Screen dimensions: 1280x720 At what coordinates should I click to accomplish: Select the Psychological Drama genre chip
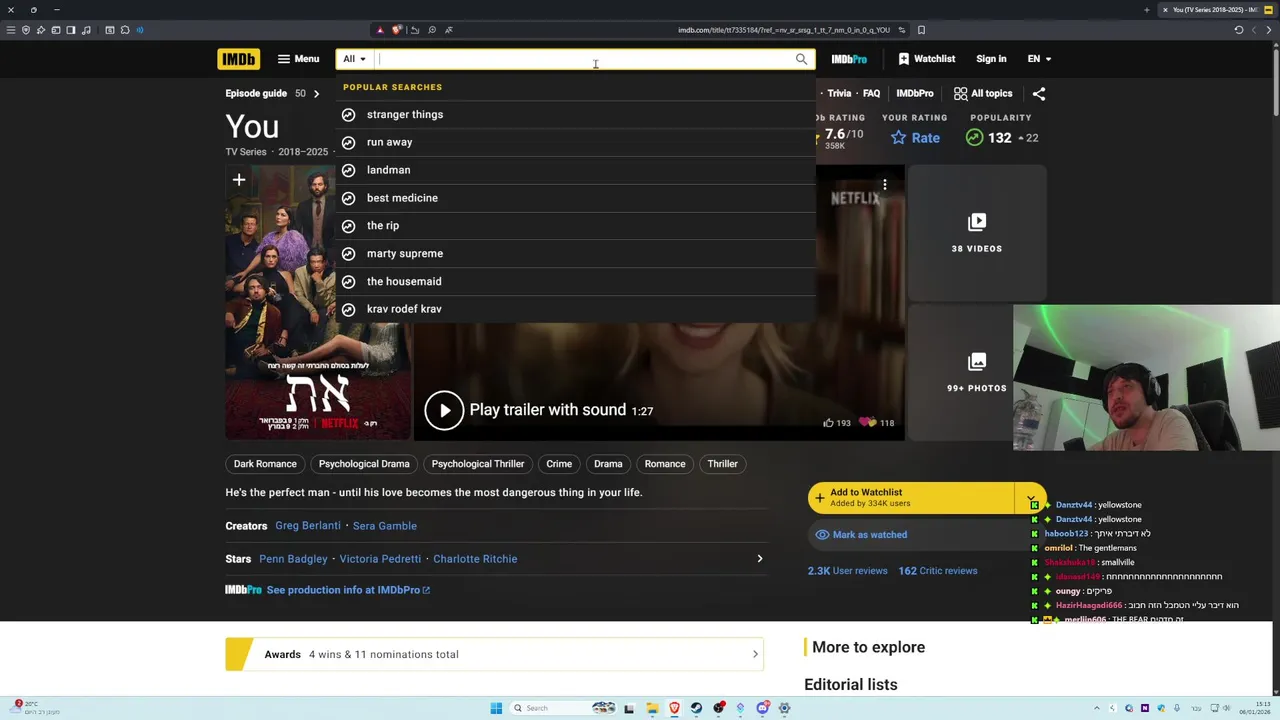point(364,464)
